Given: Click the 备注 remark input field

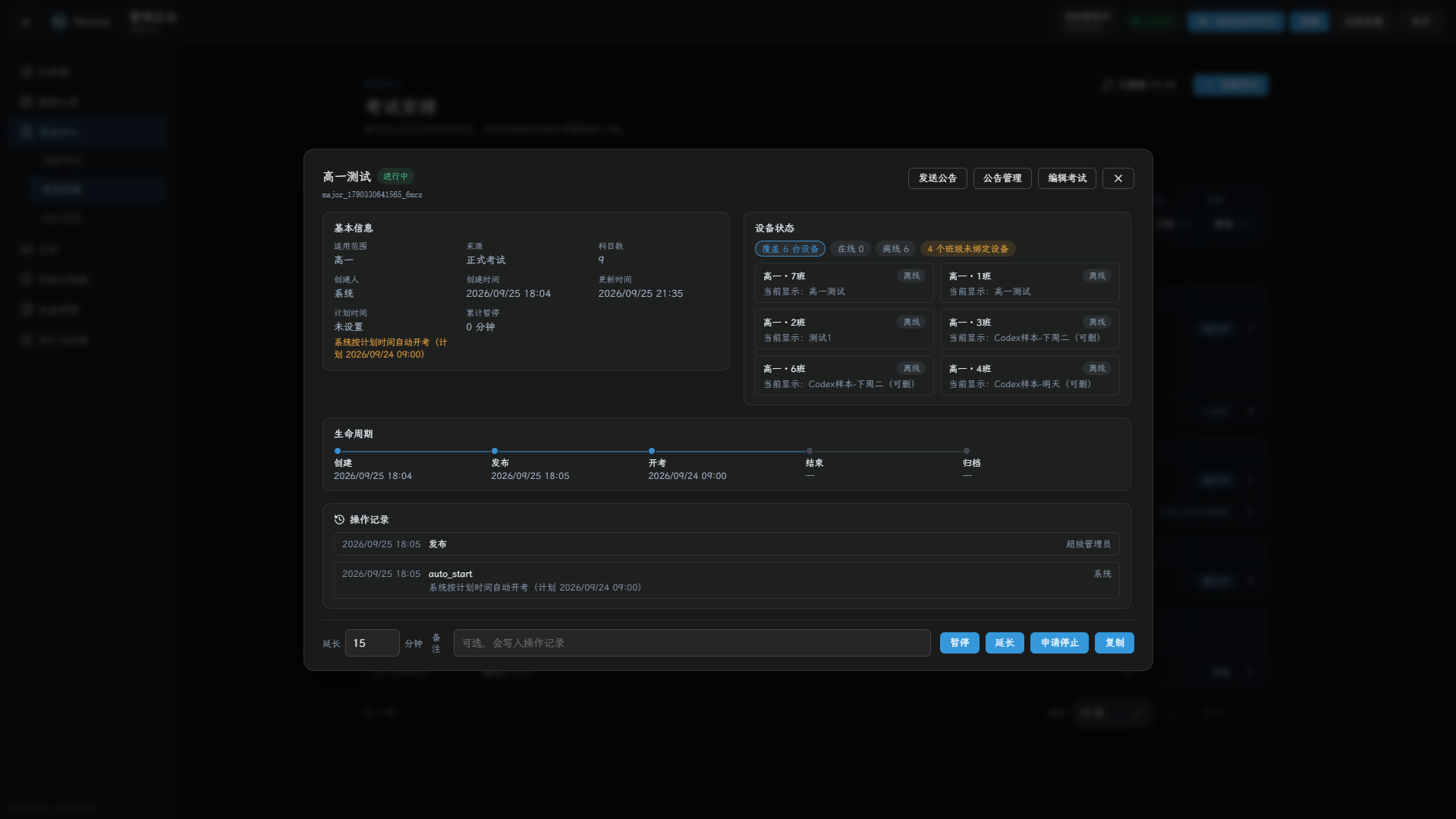Looking at the screenshot, I should 692,643.
